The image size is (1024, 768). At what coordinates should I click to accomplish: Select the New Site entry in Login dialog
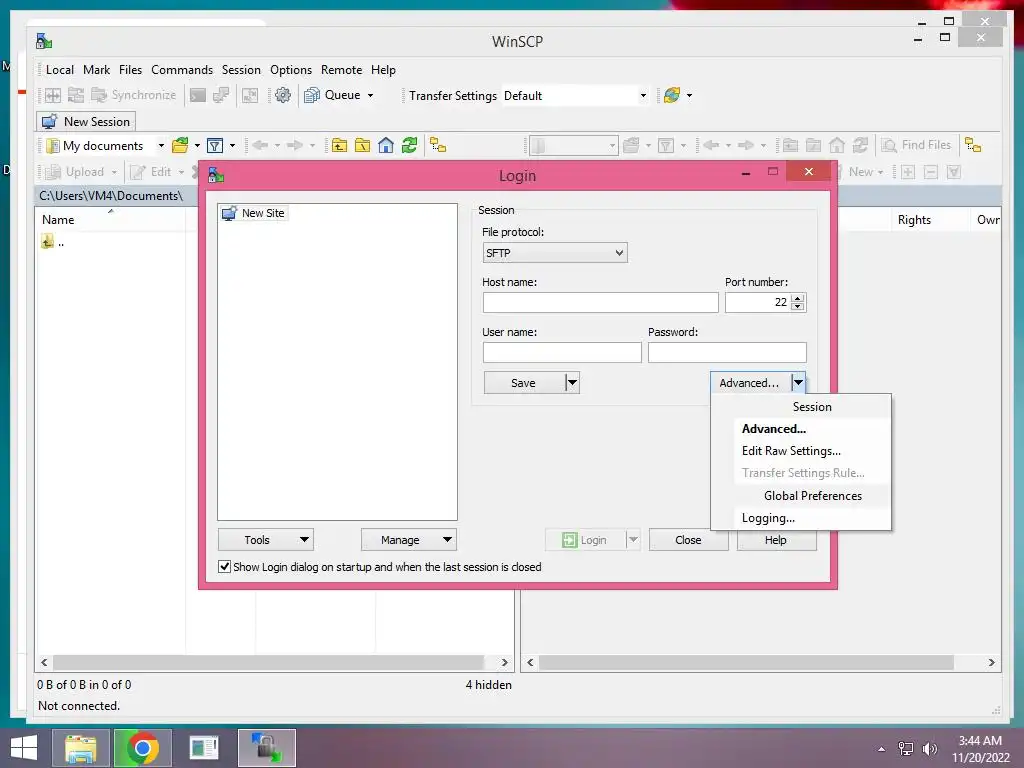pyautogui.click(x=253, y=213)
